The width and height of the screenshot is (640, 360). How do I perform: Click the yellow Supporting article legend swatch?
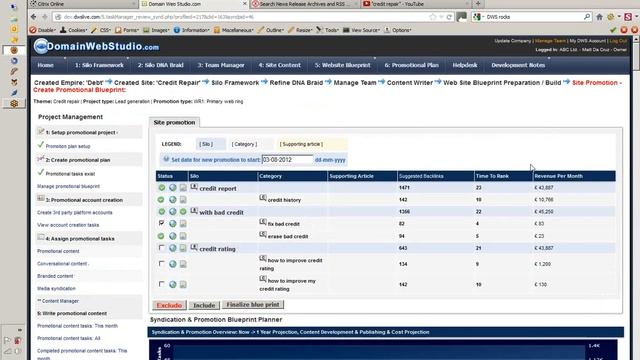coord(312,144)
